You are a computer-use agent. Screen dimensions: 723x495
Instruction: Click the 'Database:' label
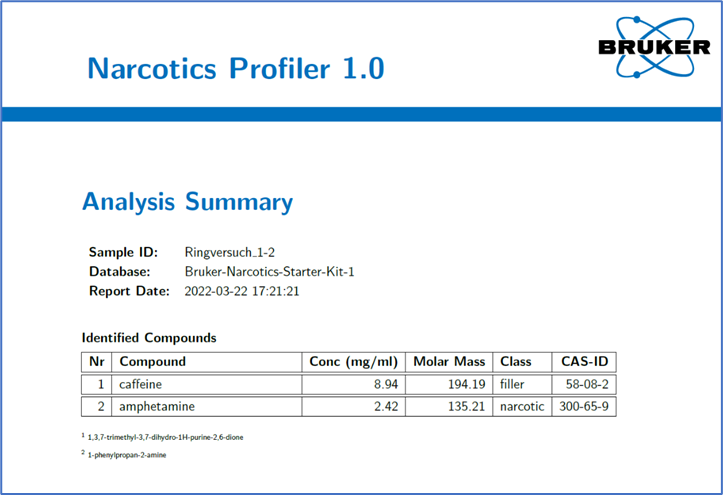click(119, 271)
